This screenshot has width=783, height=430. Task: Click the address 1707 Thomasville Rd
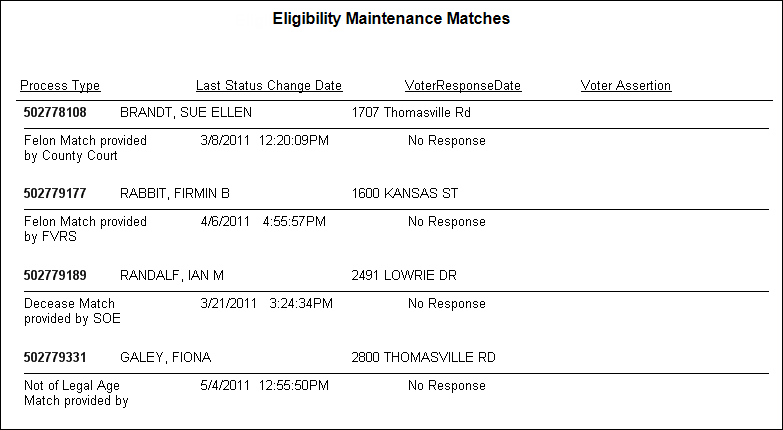[x=411, y=112]
